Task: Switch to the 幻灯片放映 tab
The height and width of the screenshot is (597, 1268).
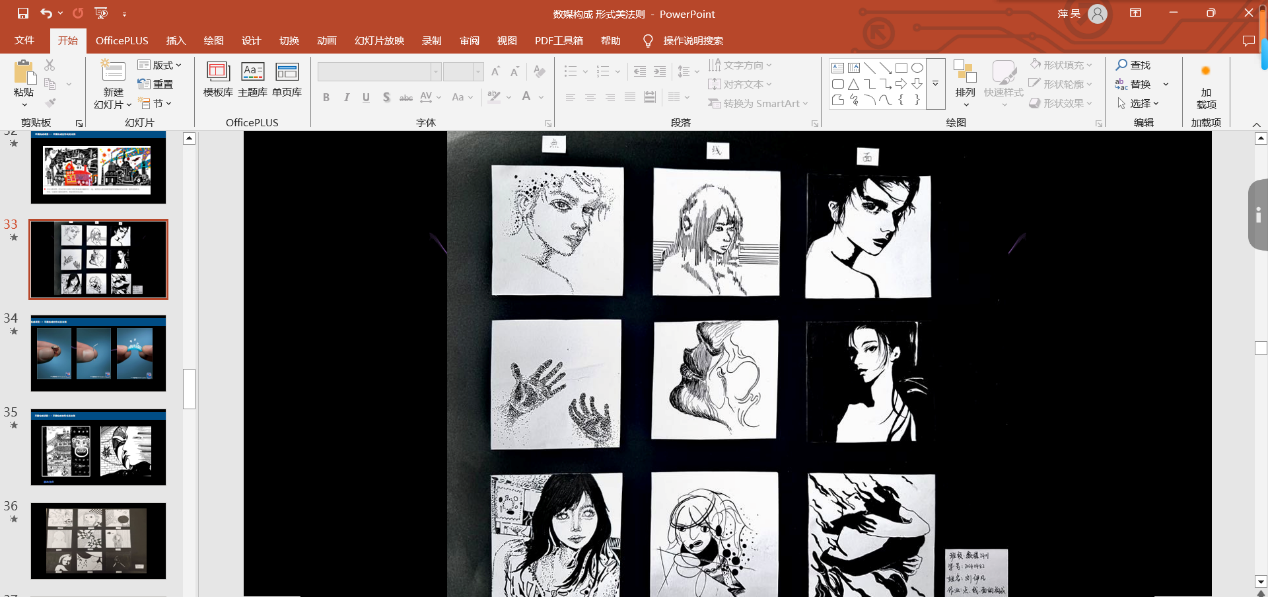Action: tap(379, 41)
